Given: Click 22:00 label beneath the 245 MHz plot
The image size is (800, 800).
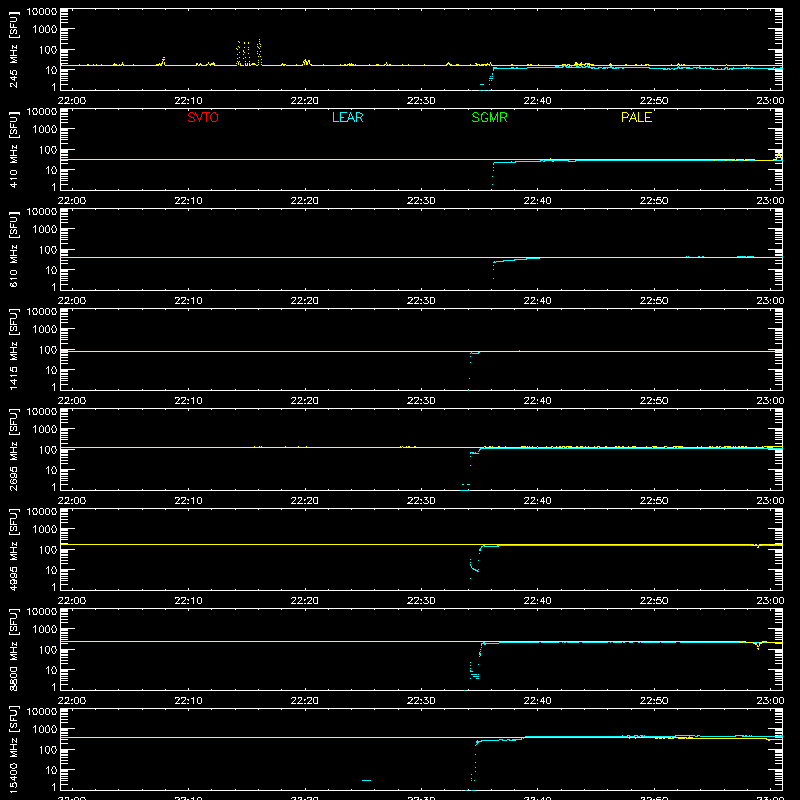Looking at the screenshot, I should click(x=71, y=101).
